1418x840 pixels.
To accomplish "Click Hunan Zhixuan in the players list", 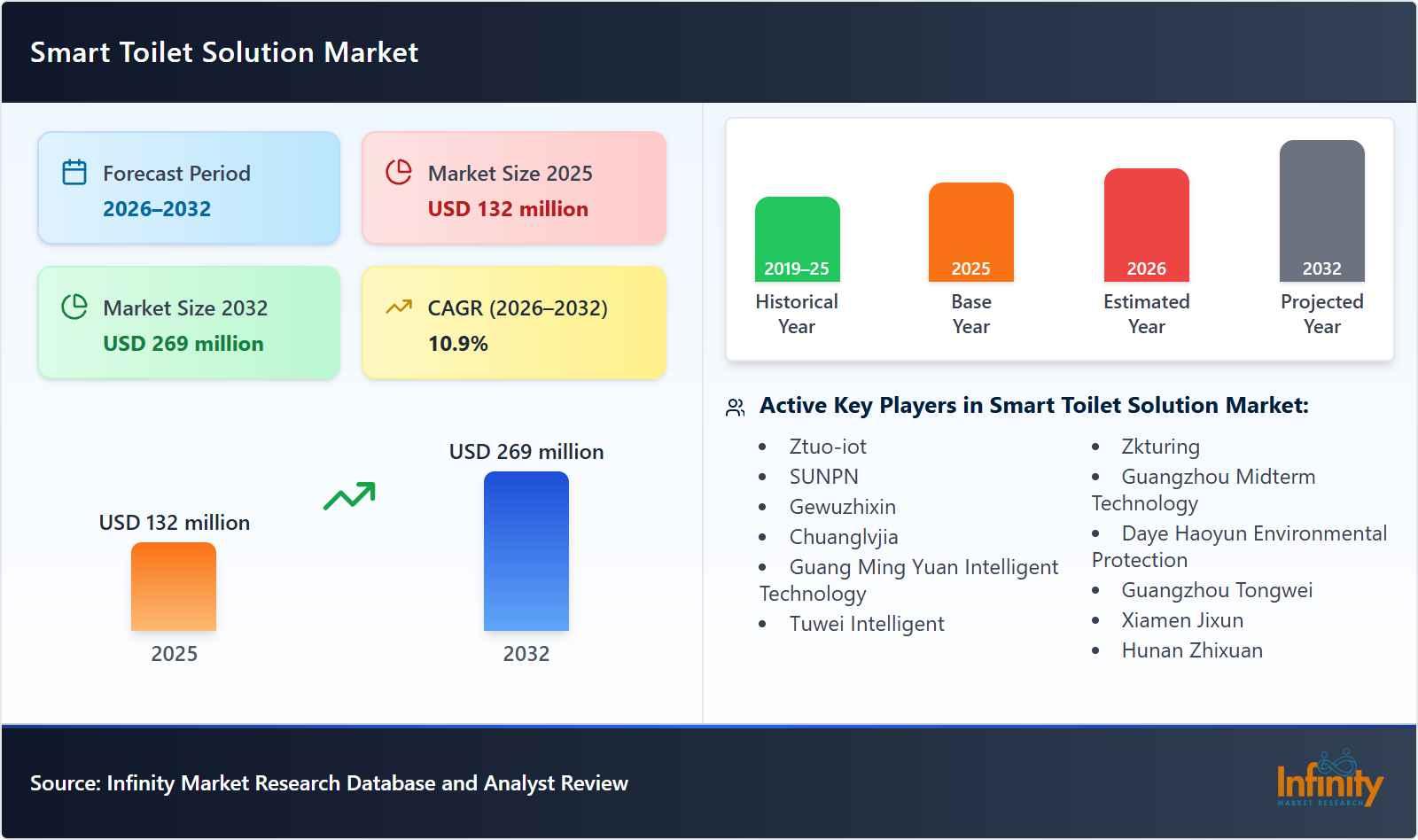I will pyautogui.click(x=1192, y=650).
